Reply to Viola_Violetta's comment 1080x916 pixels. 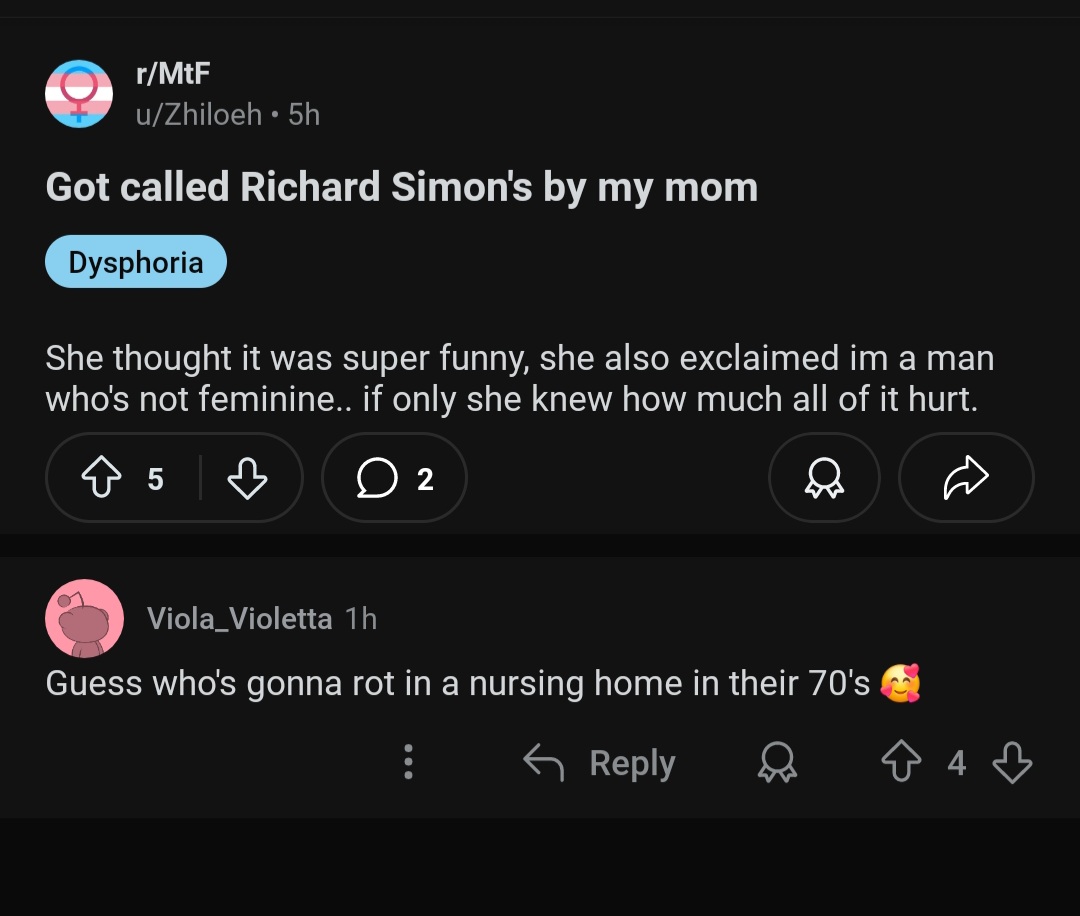coord(632,764)
